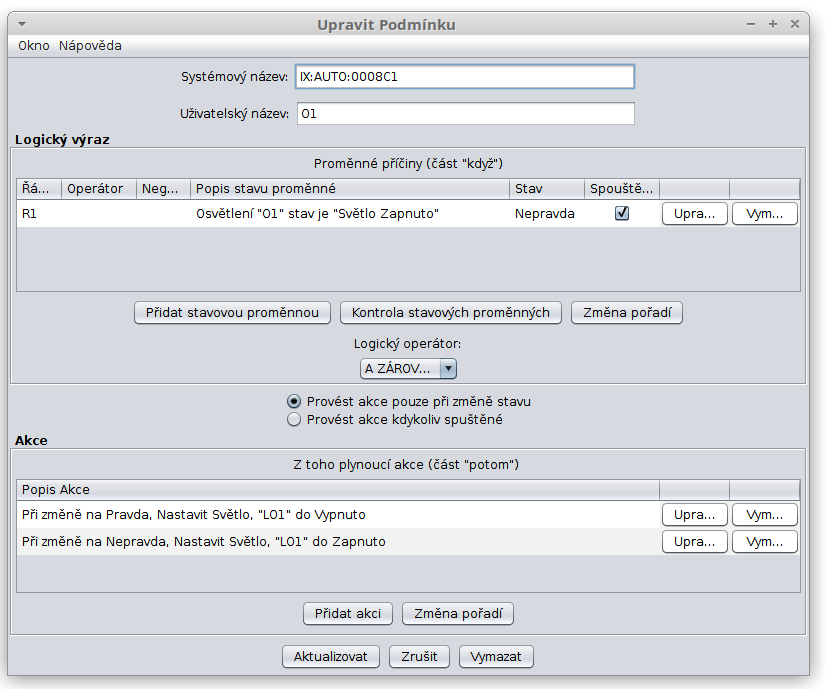
Task: Click the maximize window plus icon
Action: tap(773, 24)
